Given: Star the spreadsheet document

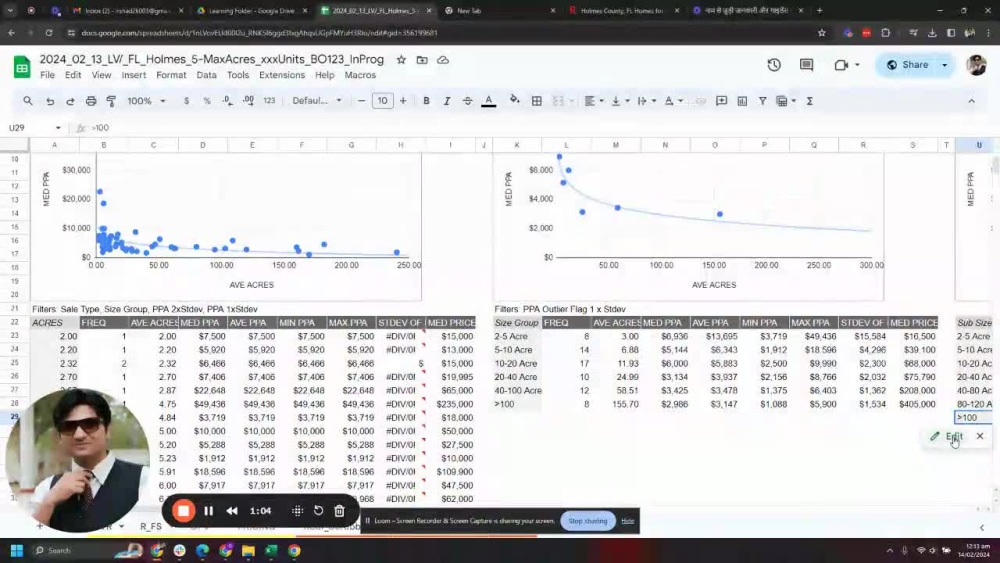Looking at the screenshot, I should pos(401,60).
